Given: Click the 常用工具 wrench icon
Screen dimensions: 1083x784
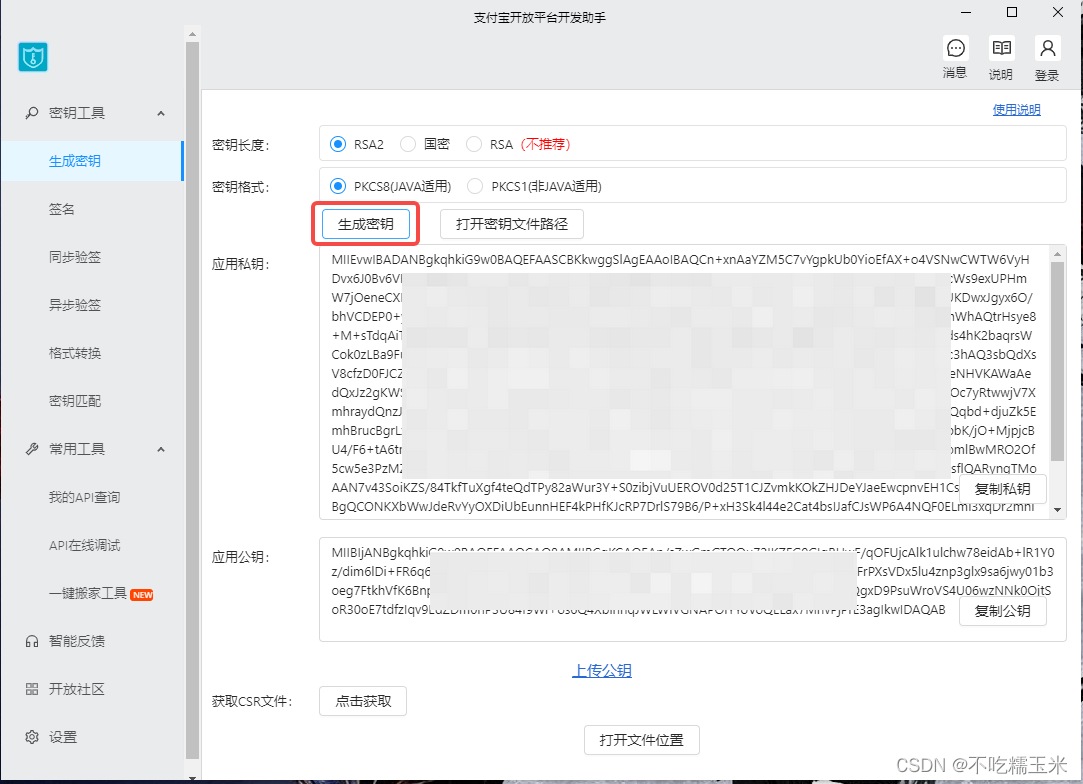Looking at the screenshot, I should point(32,449).
